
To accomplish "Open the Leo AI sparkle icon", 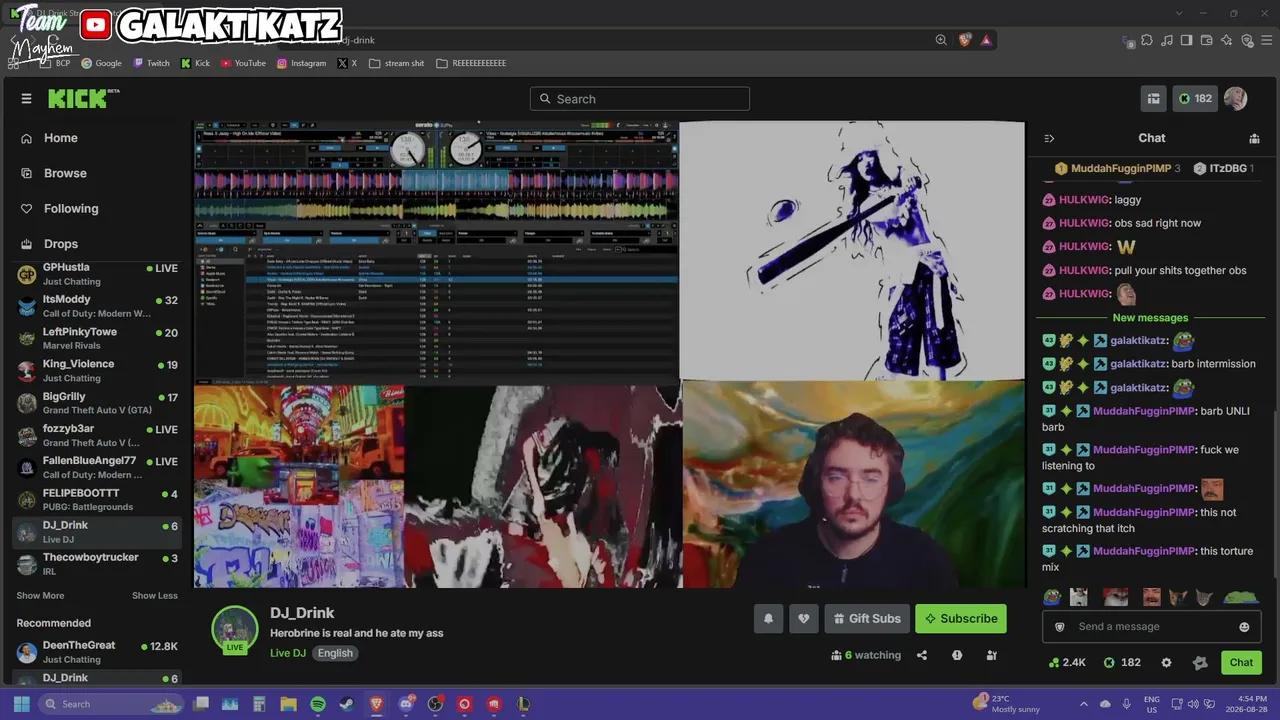I will tap(1227, 40).
